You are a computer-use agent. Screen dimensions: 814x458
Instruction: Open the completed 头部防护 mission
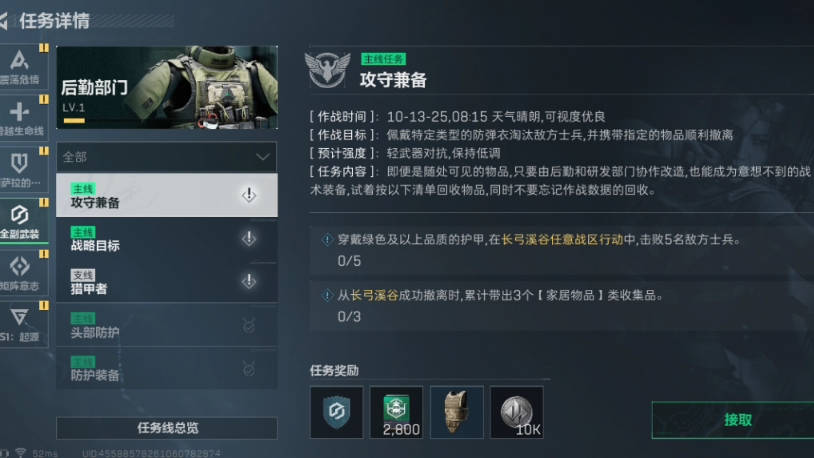coord(167,326)
